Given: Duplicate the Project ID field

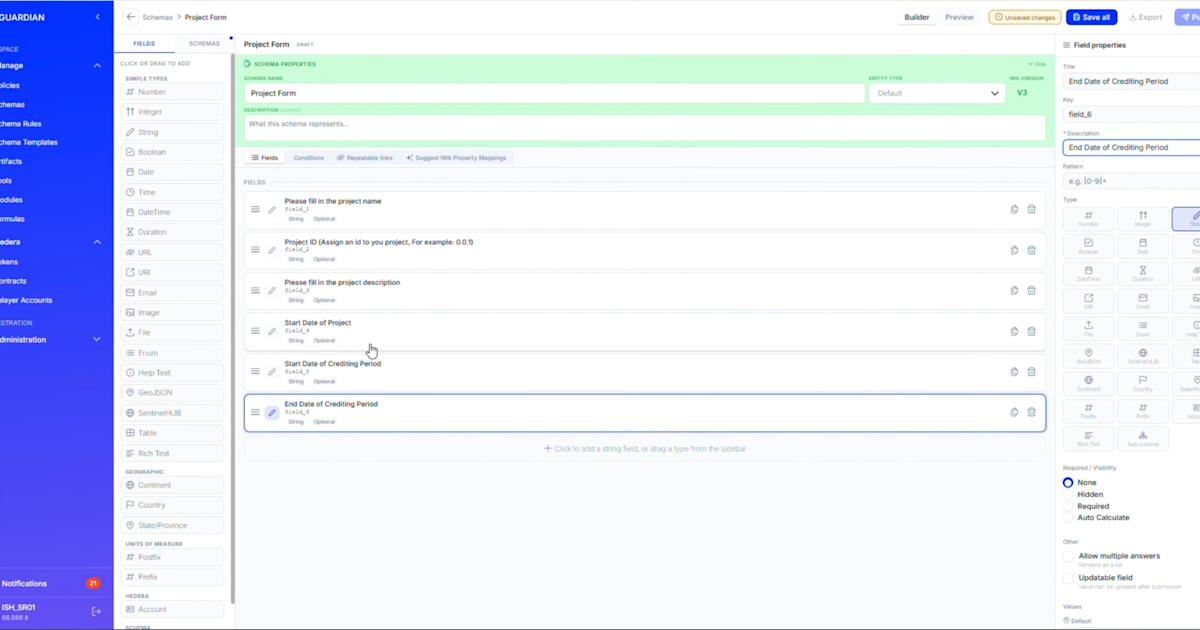Looking at the screenshot, I should pyautogui.click(x=1014, y=250).
